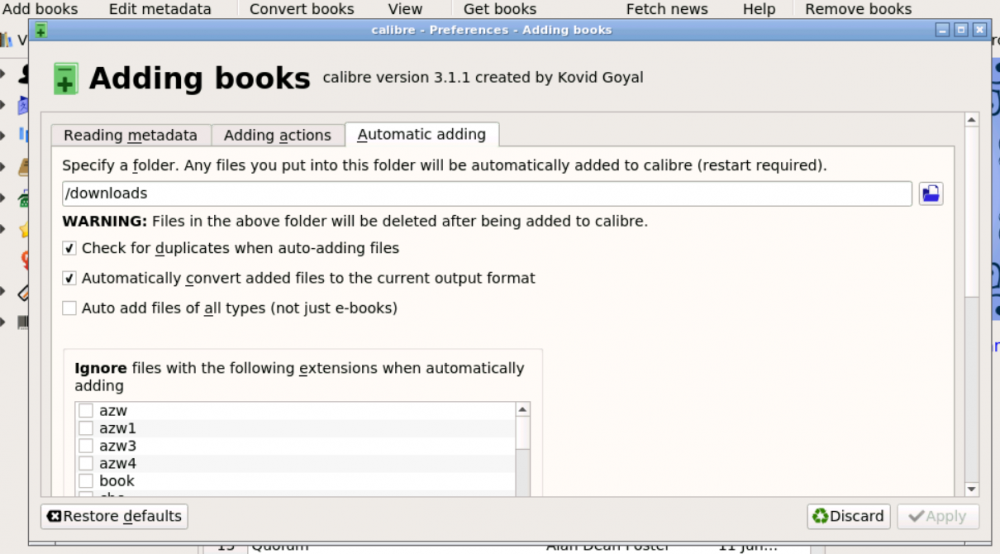
Task: Enable Auto add files of all types
Action: tap(69, 308)
